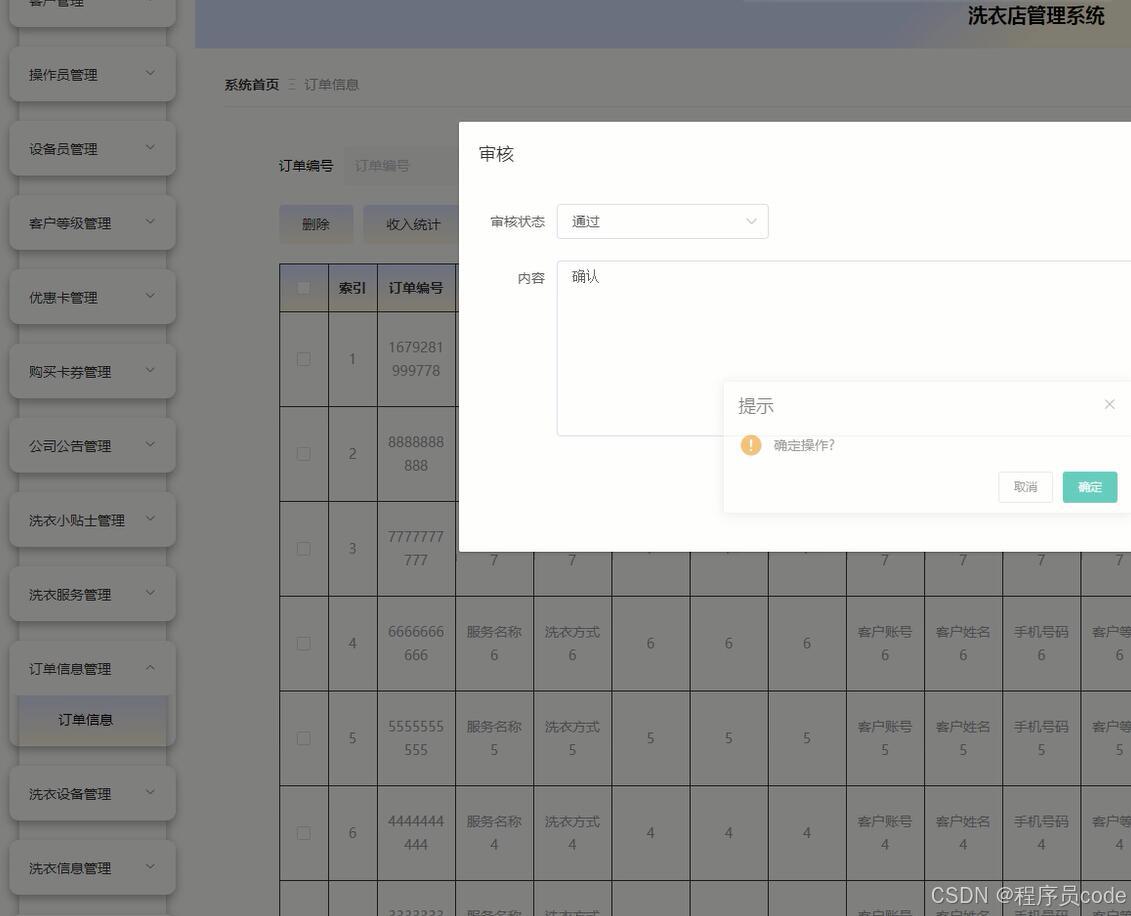Viewport: 1131px width, 916px height.
Task: Go to 系统首页 breadcrumb link
Action: point(252,84)
